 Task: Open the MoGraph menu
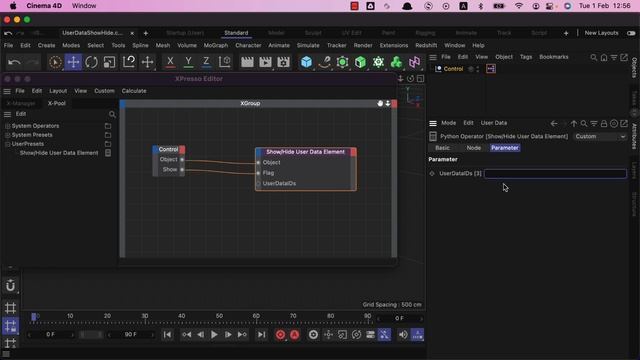click(x=216, y=45)
